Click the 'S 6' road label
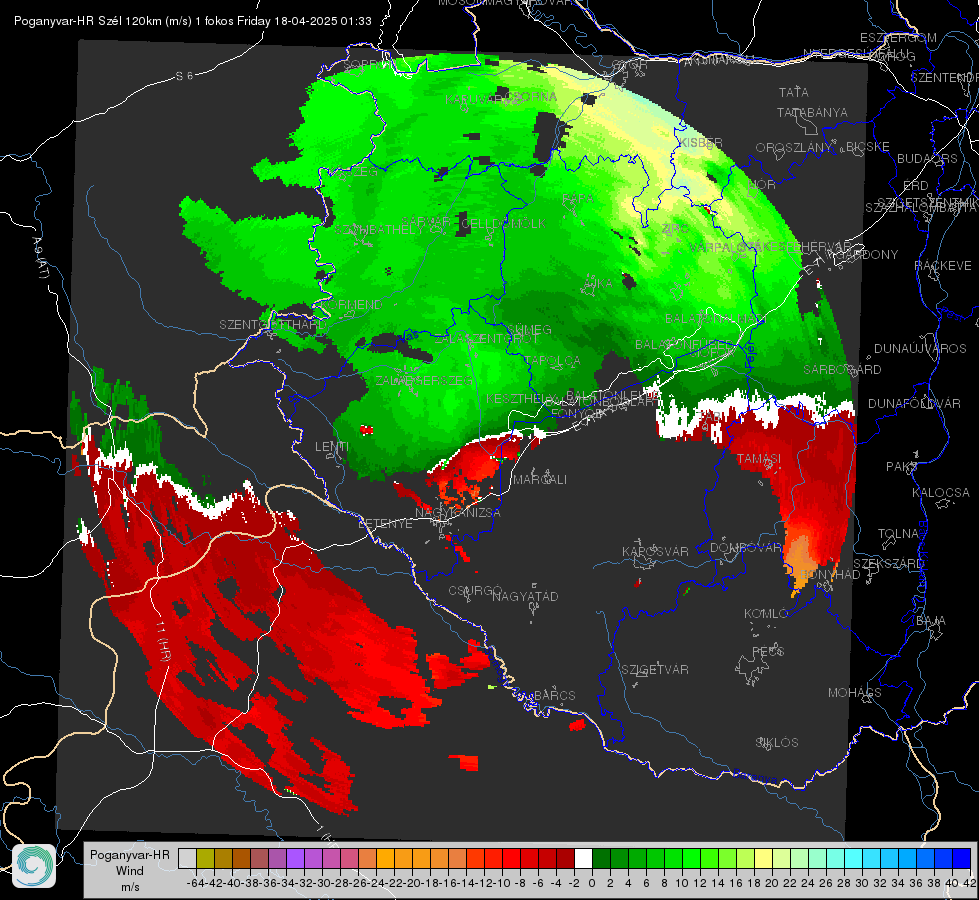The height and width of the screenshot is (900, 979). tap(185, 76)
